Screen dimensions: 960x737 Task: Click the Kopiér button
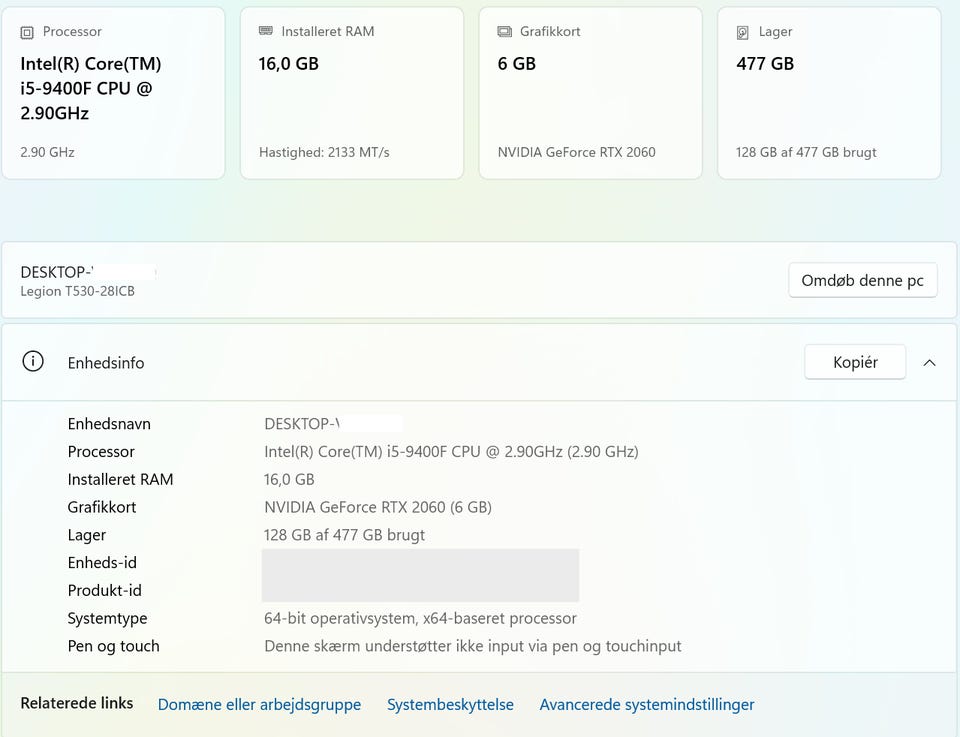[855, 362]
